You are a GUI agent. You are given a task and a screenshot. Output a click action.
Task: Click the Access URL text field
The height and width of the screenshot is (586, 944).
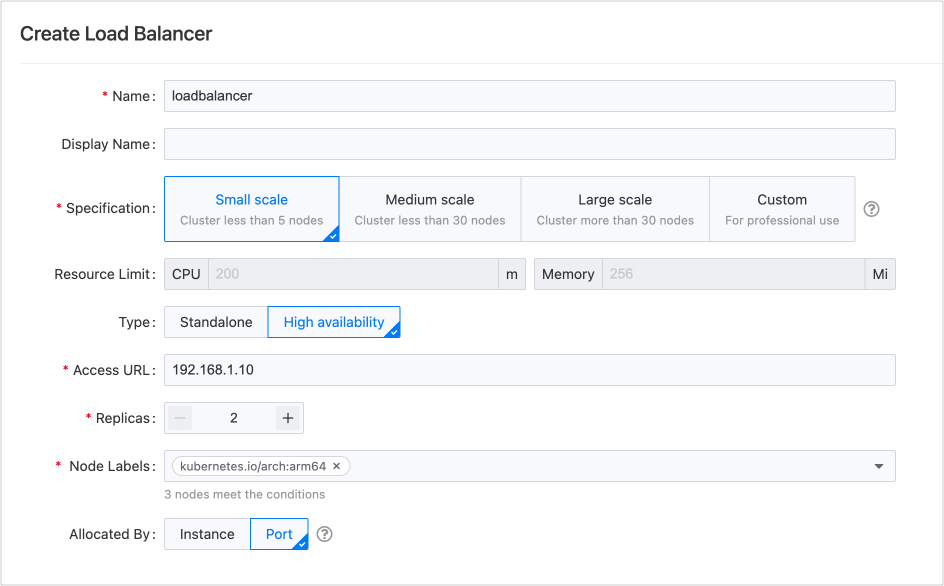[x=529, y=370]
